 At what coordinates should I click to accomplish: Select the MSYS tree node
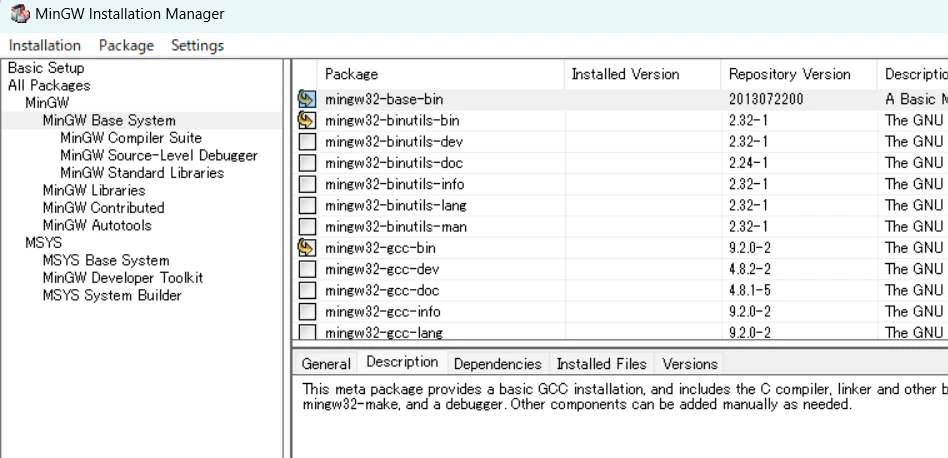[44, 243]
